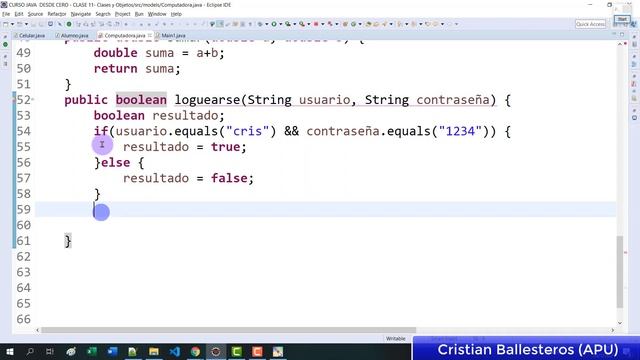Viewport: 640px width, 360px height.
Task: Open the Navigate menu
Action: pyautogui.click(x=81, y=14)
